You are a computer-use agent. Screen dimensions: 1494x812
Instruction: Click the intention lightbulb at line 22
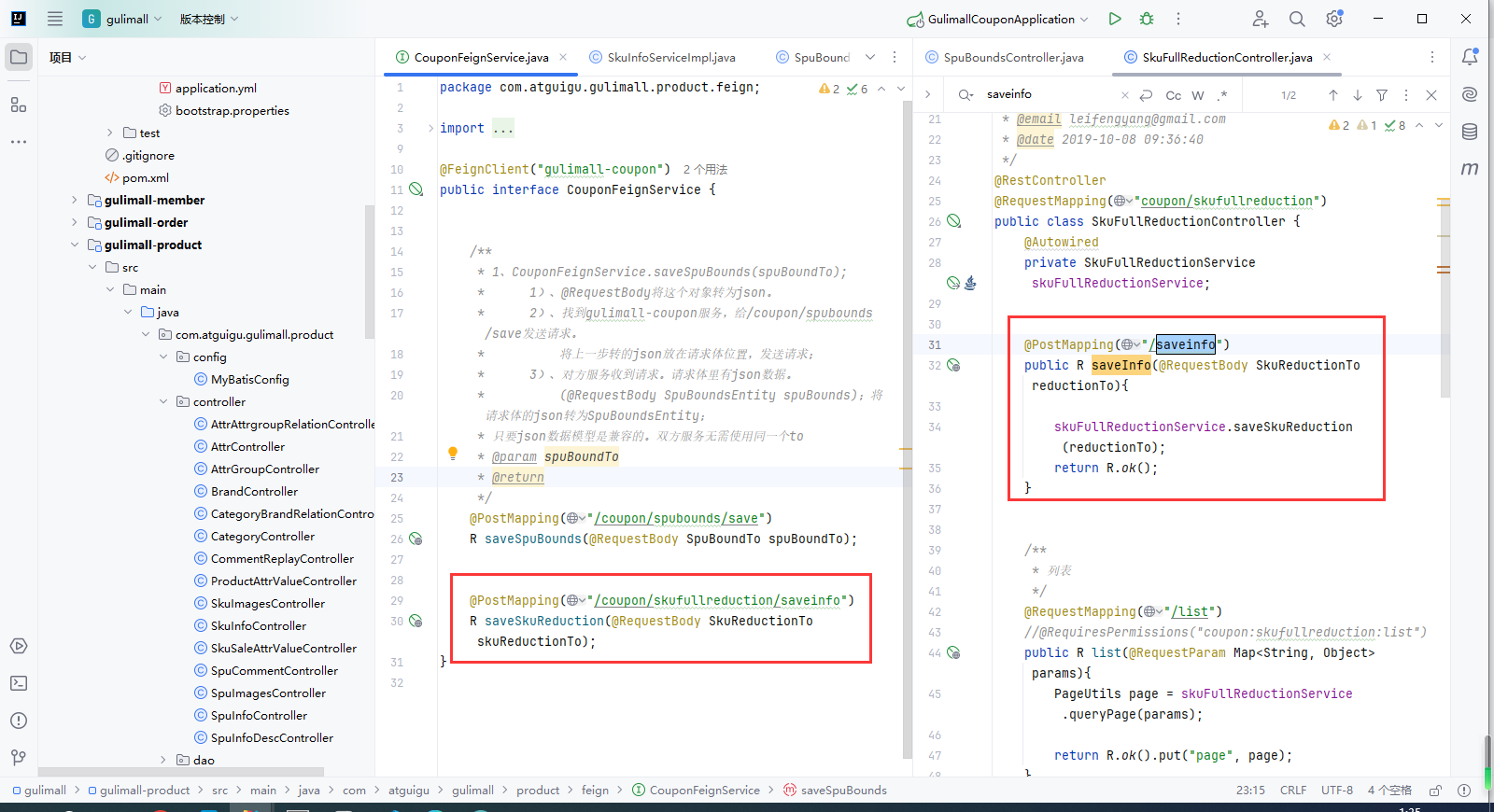[x=453, y=454]
